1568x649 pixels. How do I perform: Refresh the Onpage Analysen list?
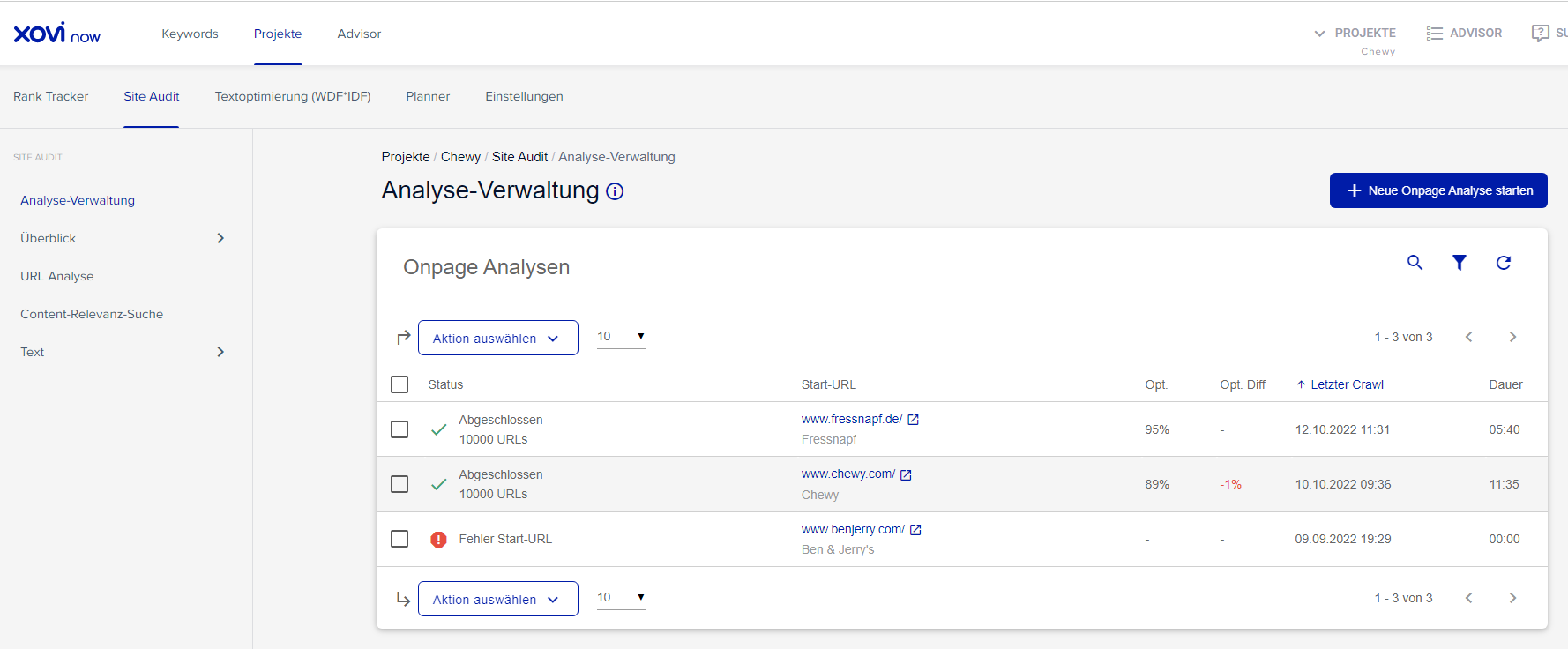[1504, 263]
